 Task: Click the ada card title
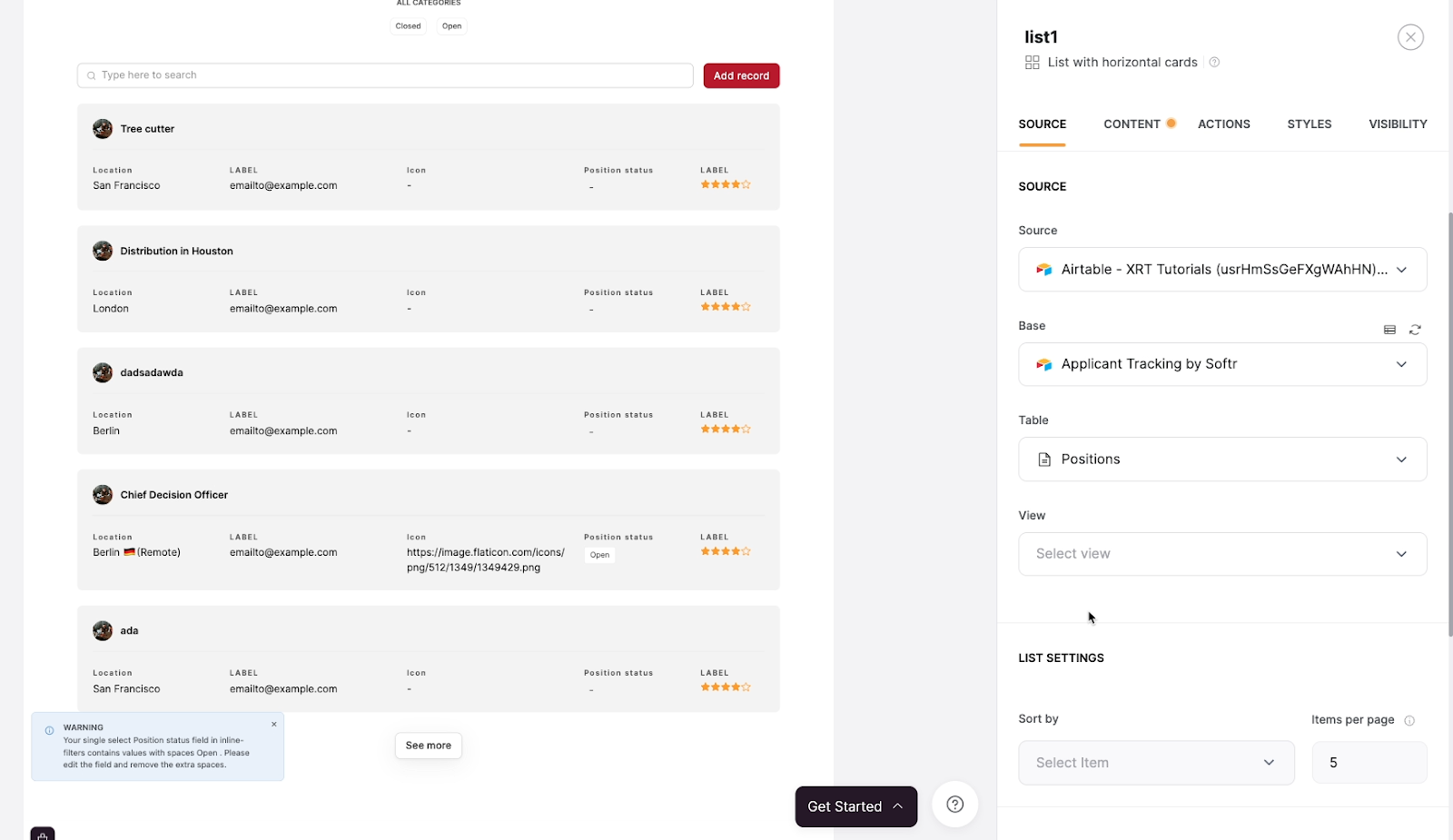point(129,631)
